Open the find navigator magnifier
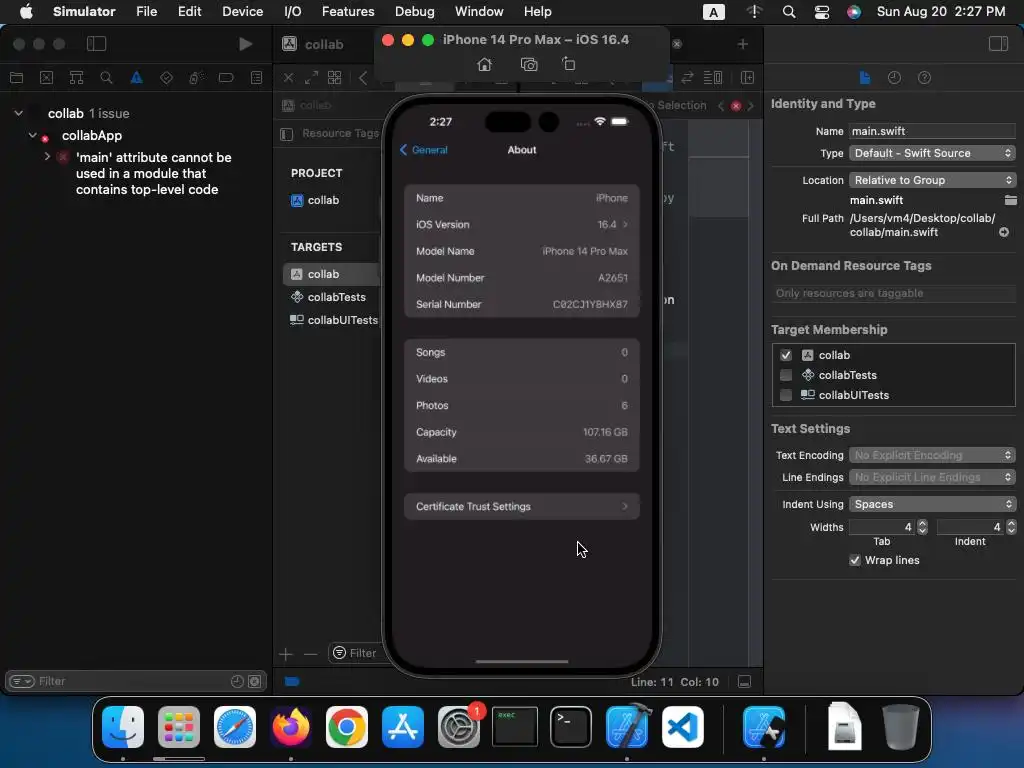1024x768 pixels. 106,78
